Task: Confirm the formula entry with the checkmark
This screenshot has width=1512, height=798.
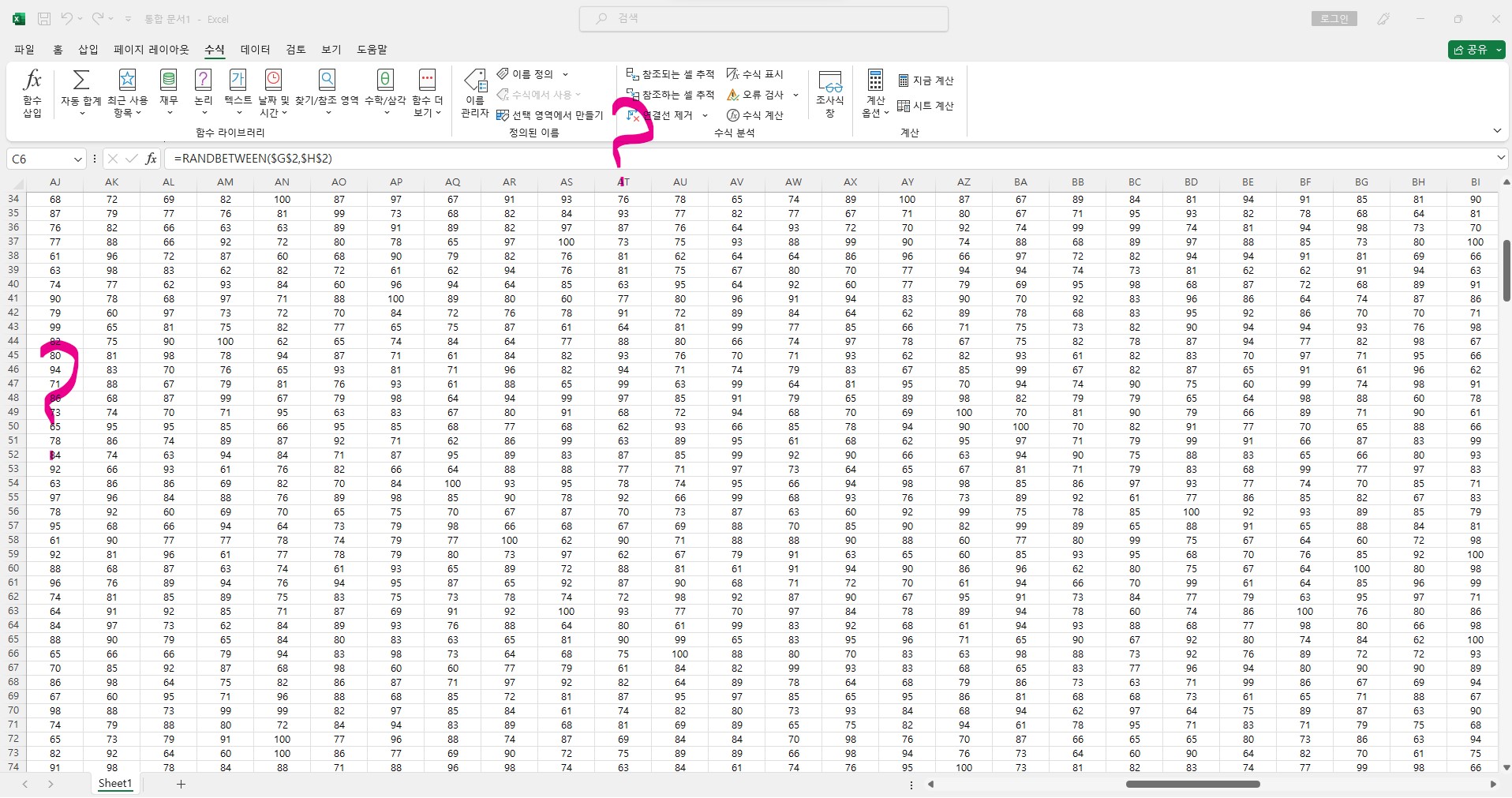Action: coord(131,159)
